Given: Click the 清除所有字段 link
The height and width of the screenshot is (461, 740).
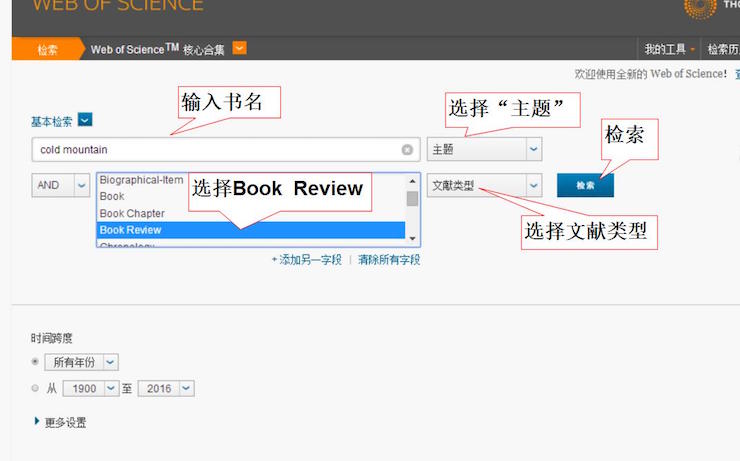Looking at the screenshot, I should [x=389, y=260].
